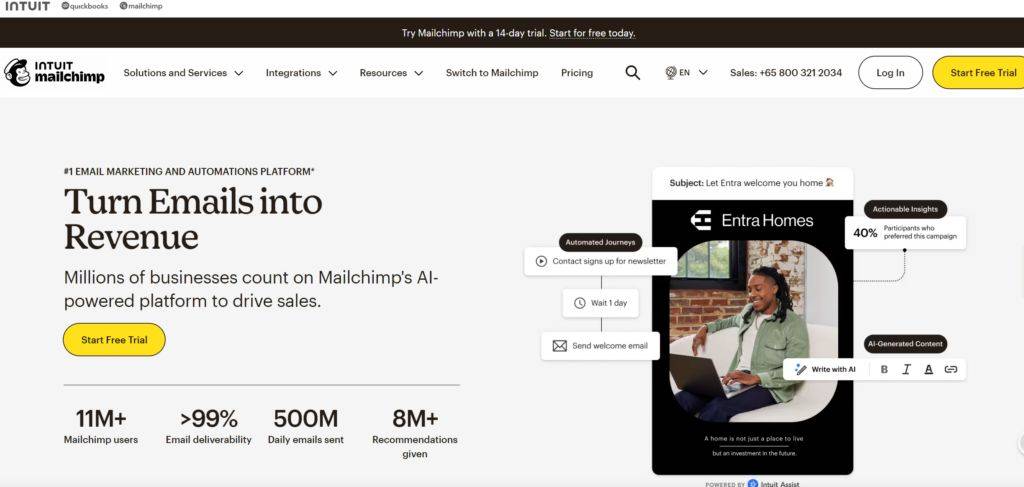Click the Entra Homes email preview image

click(x=752, y=332)
